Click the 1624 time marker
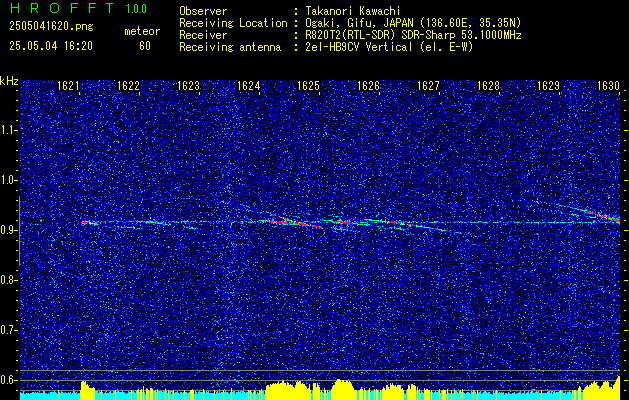This screenshot has height=400, width=629. click(x=248, y=86)
